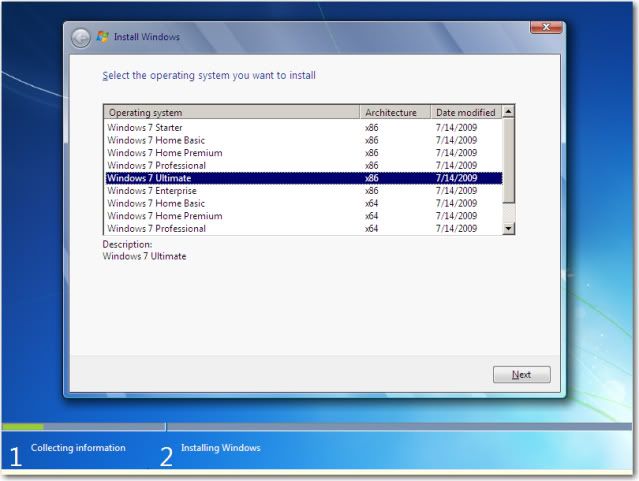Sort list by Architecture column header
Image resolution: width=639 pixels, height=481 pixels.
pyautogui.click(x=394, y=113)
